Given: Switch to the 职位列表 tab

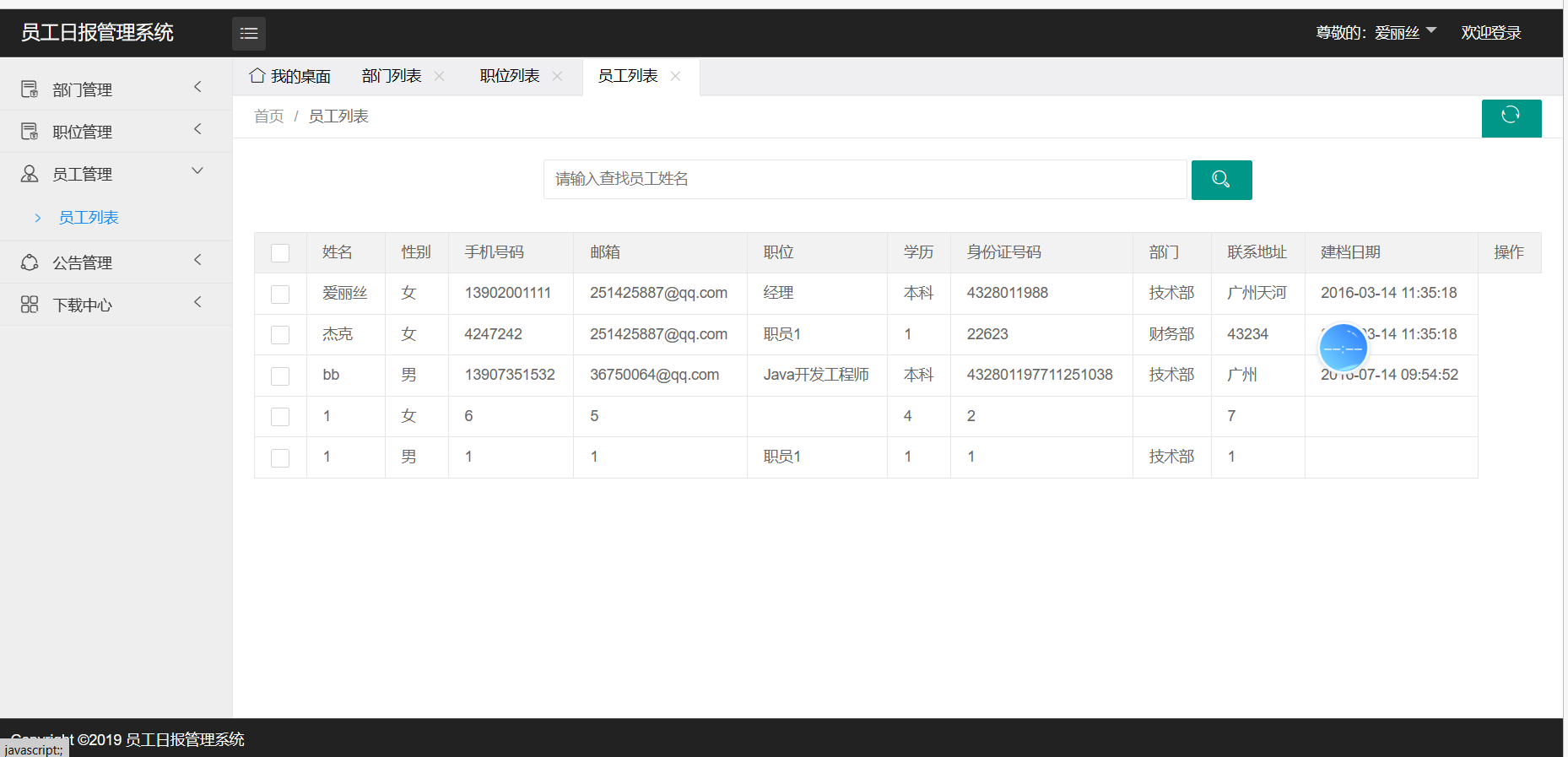Looking at the screenshot, I should (x=509, y=76).
